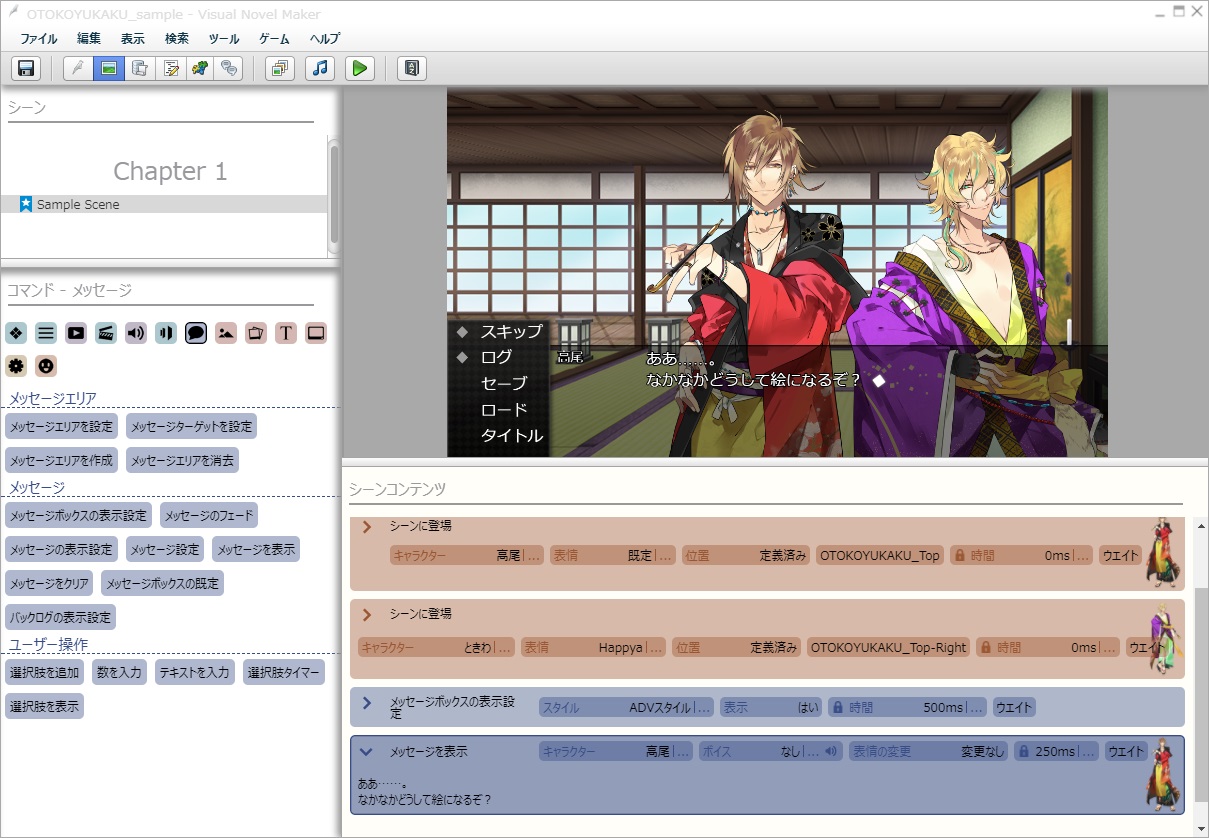Switch to the picture view toolbar icon

click(109, 68)
